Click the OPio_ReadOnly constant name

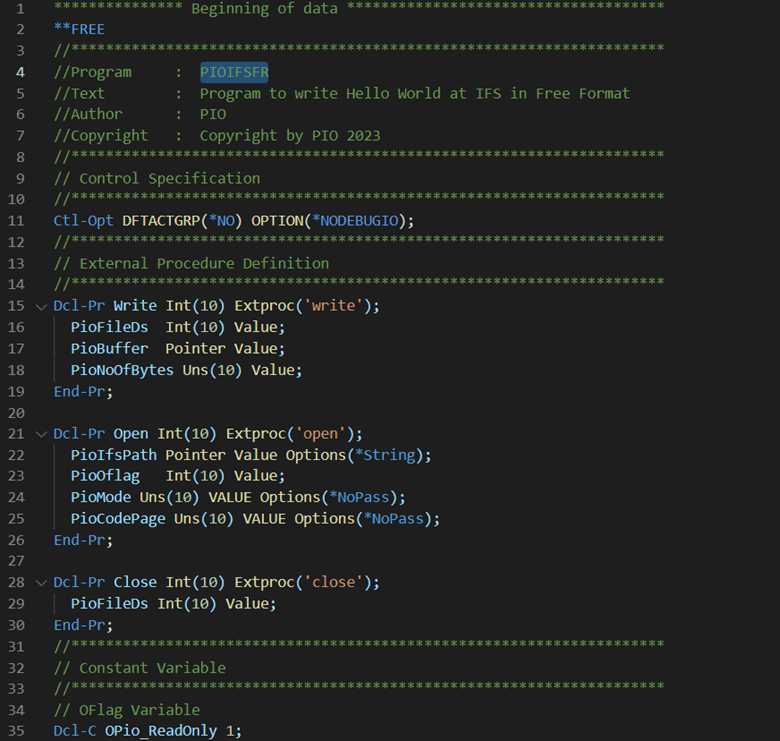[x=161, y=731]
